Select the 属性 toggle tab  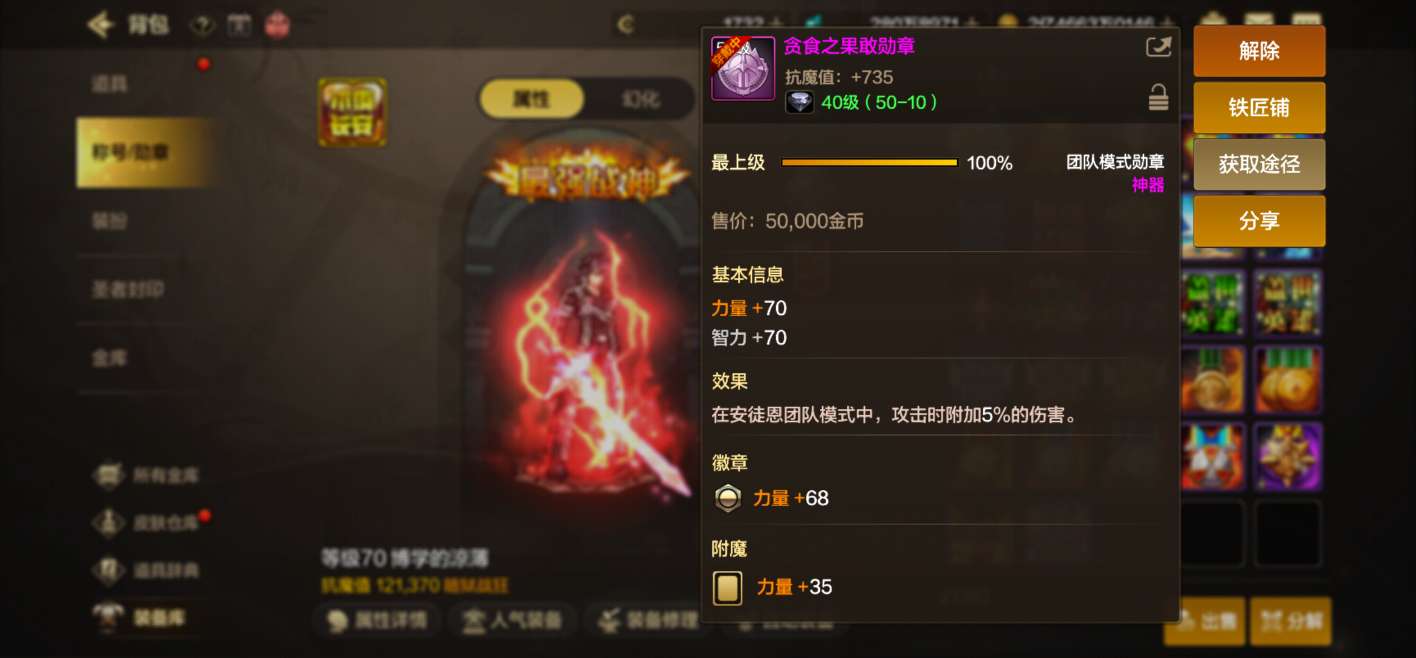pos(531,99)
